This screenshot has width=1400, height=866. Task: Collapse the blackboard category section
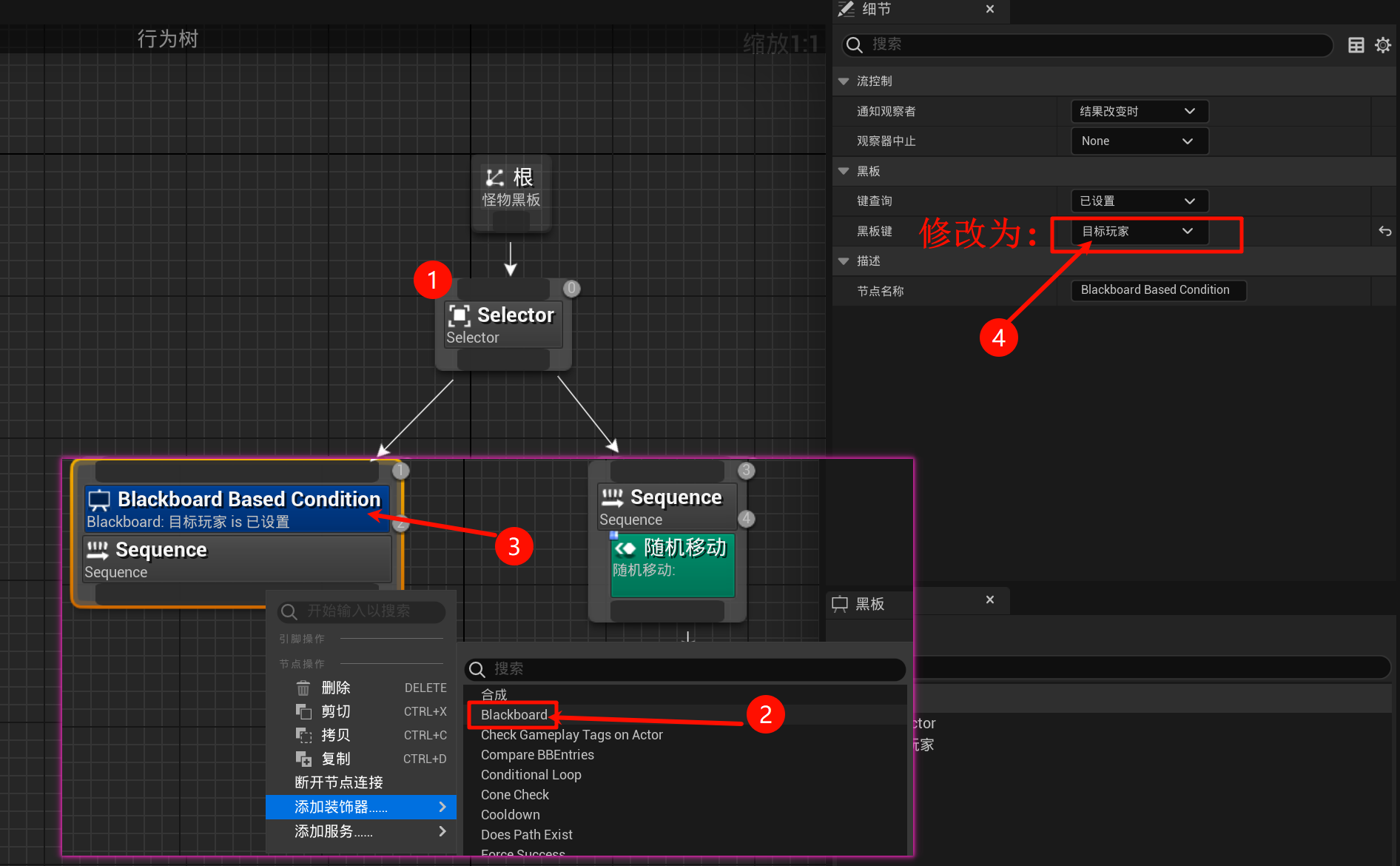coord(844,171)
